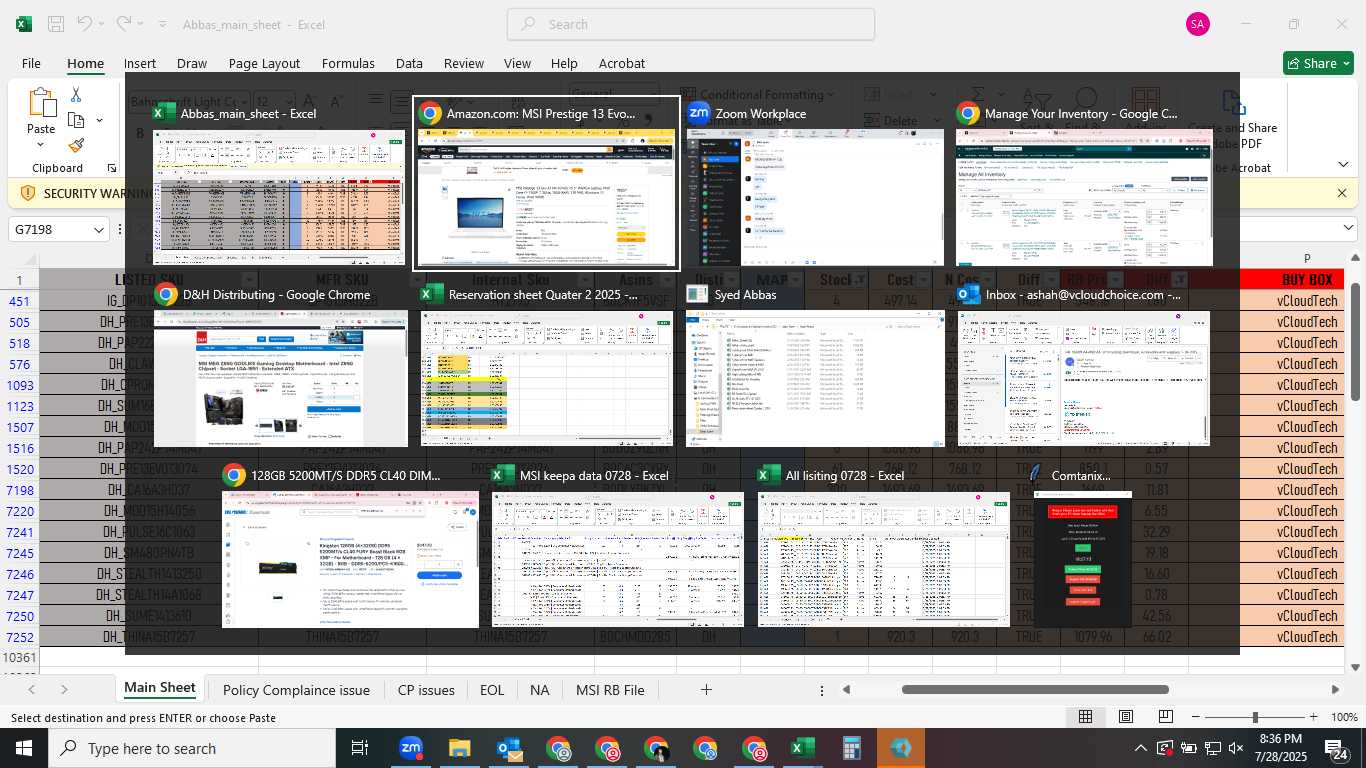Open Customize Quick Access Toolbar dropdown
The image size is (1366, 768).
[163, 24]
